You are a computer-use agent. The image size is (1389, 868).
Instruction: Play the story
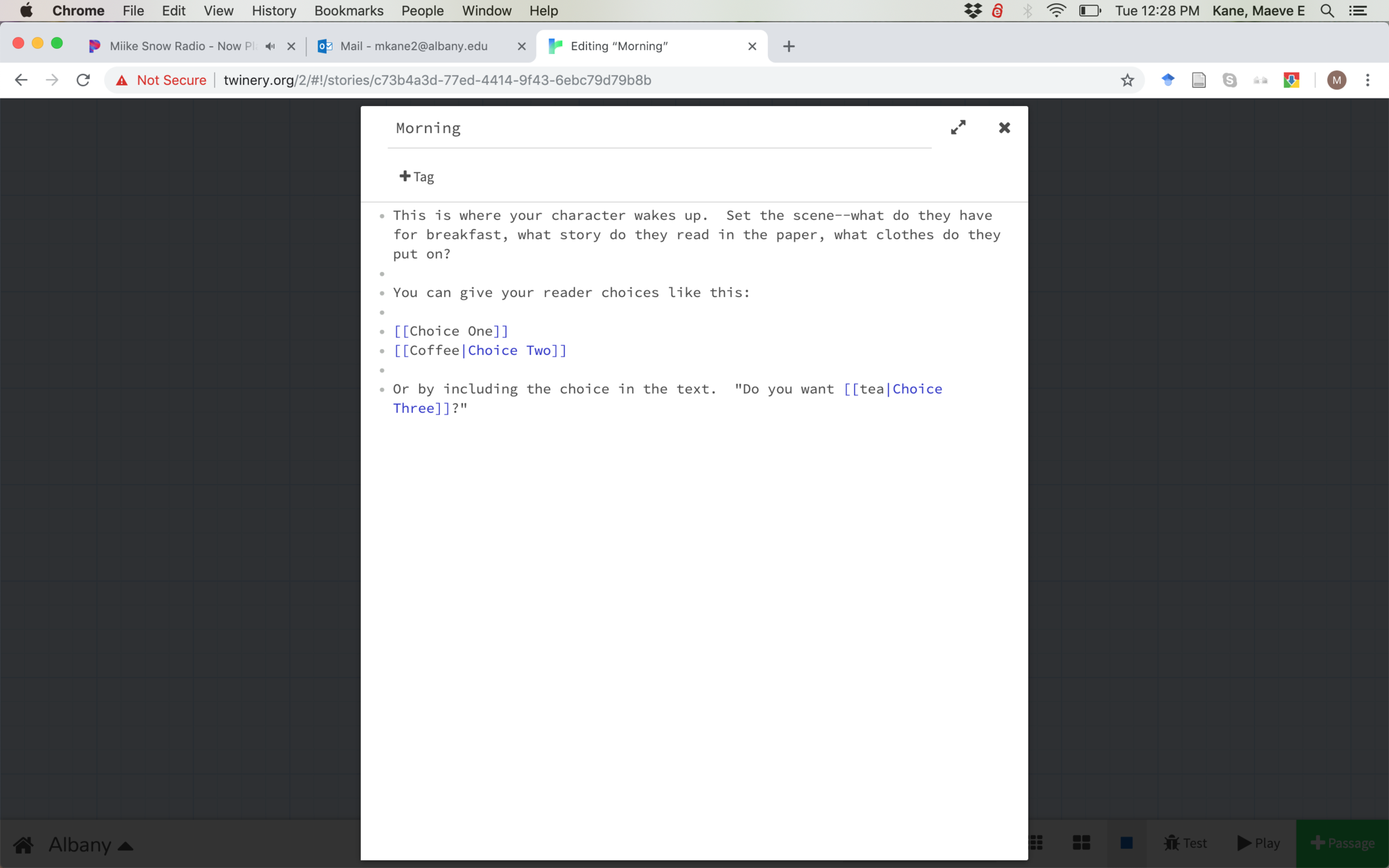[1258, 843]
